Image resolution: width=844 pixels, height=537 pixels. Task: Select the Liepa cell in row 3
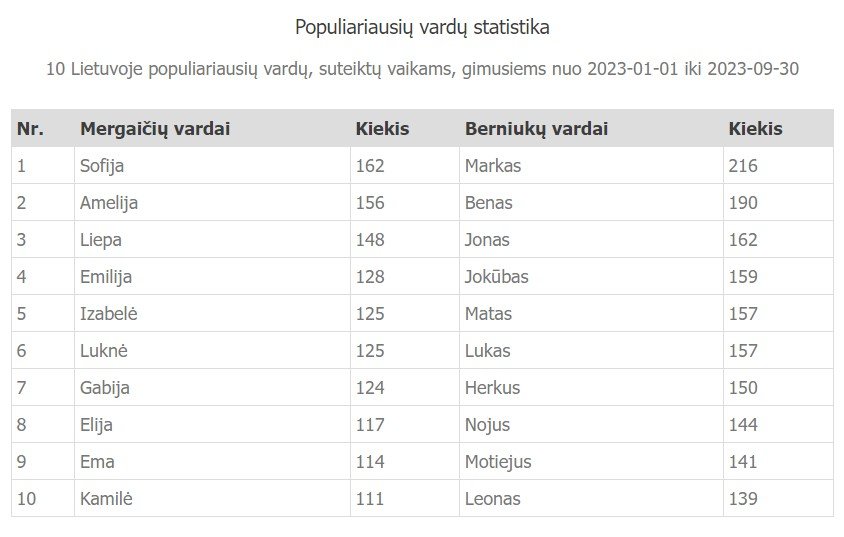click(x=212, y=240)
